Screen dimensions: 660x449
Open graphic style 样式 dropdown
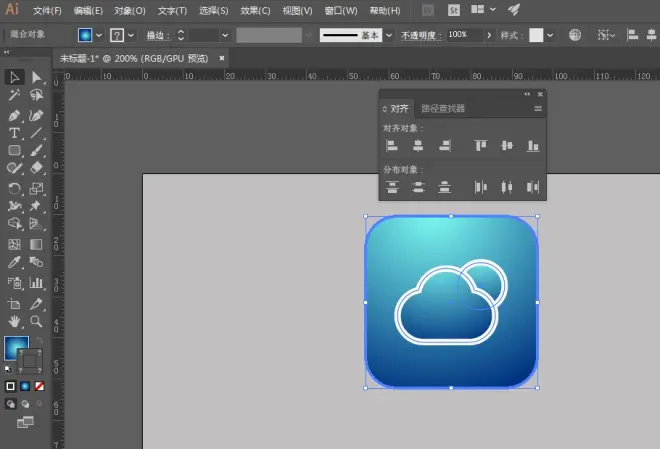(550, 35)
